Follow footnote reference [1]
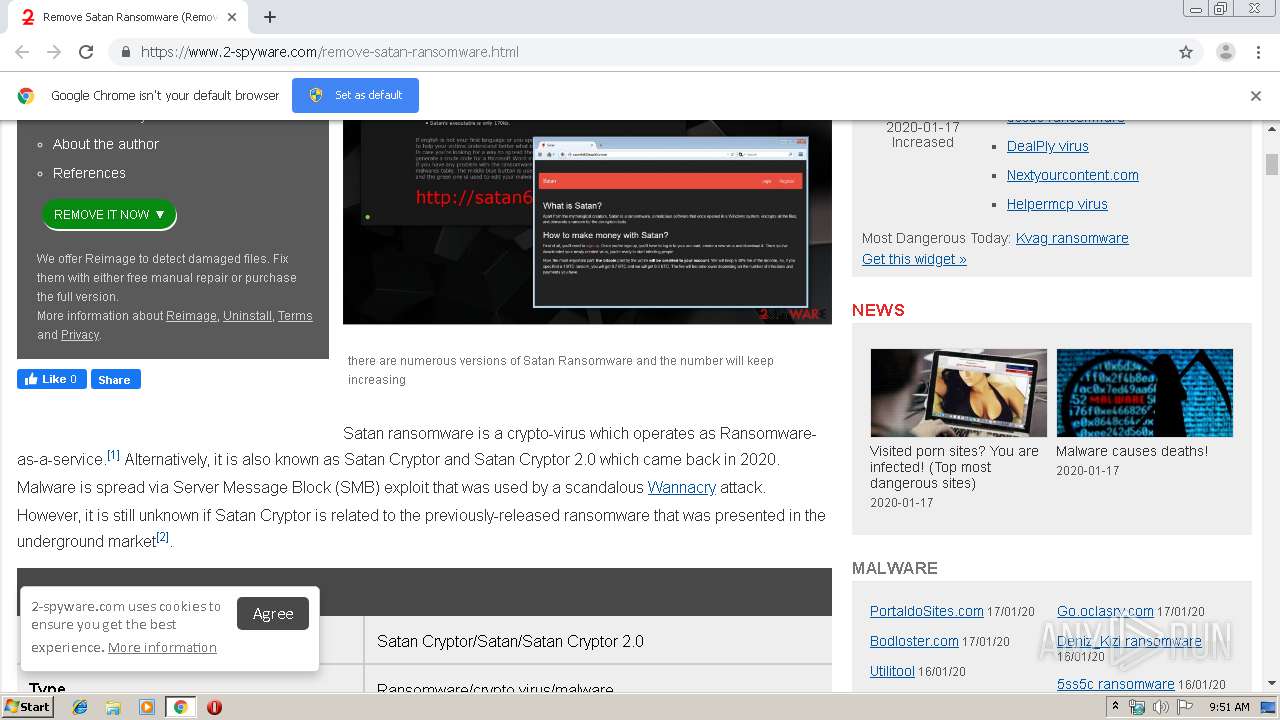Screen dimensions: 1280x720 tap(113, 455)
